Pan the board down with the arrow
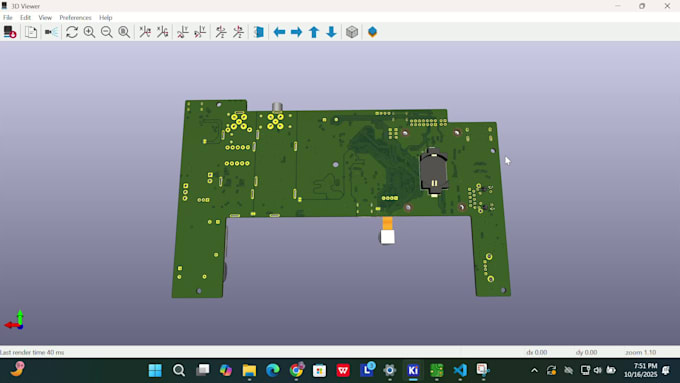The width and height of the screenshot is (680, 383). click(331, 32)
